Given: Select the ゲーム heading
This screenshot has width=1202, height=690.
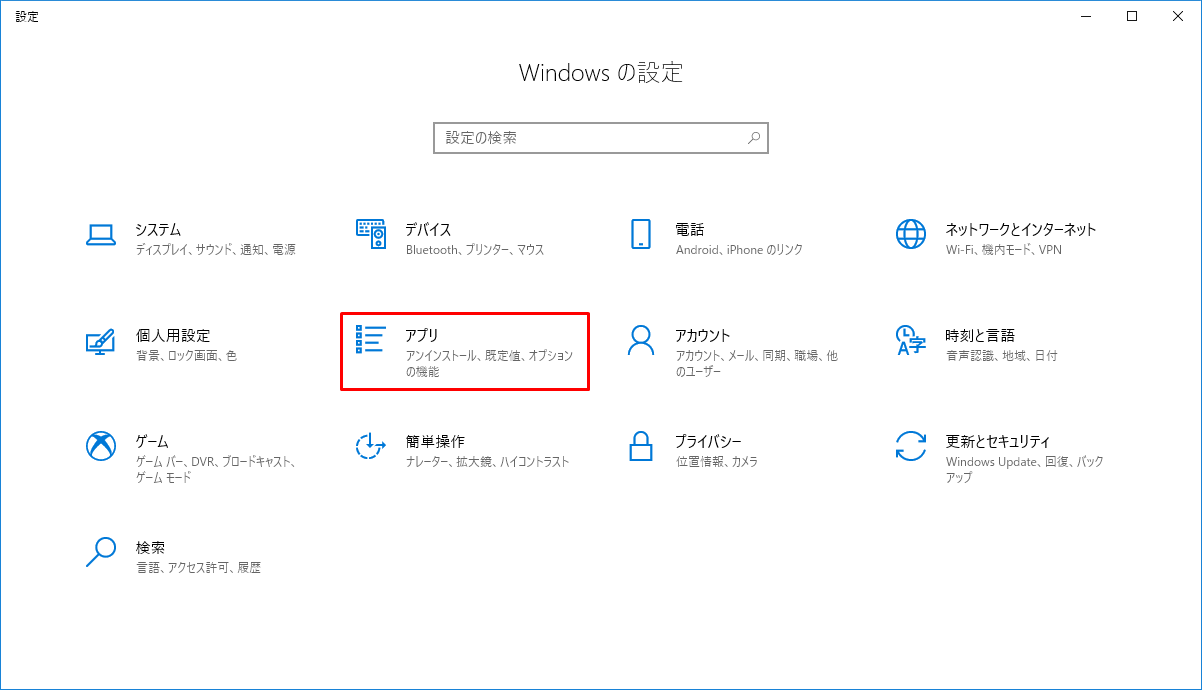Looking at the screenshot, I should tap(152, 441).
